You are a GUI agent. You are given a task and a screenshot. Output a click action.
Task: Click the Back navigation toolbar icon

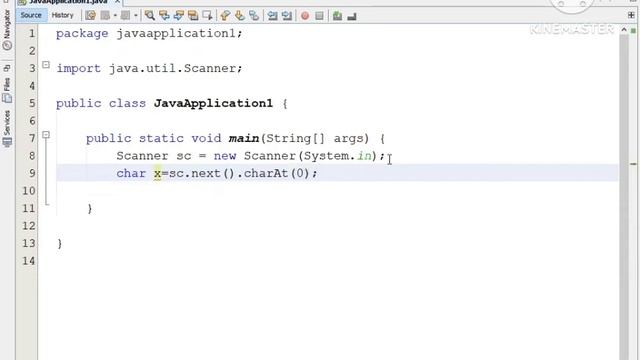(105, 16)
